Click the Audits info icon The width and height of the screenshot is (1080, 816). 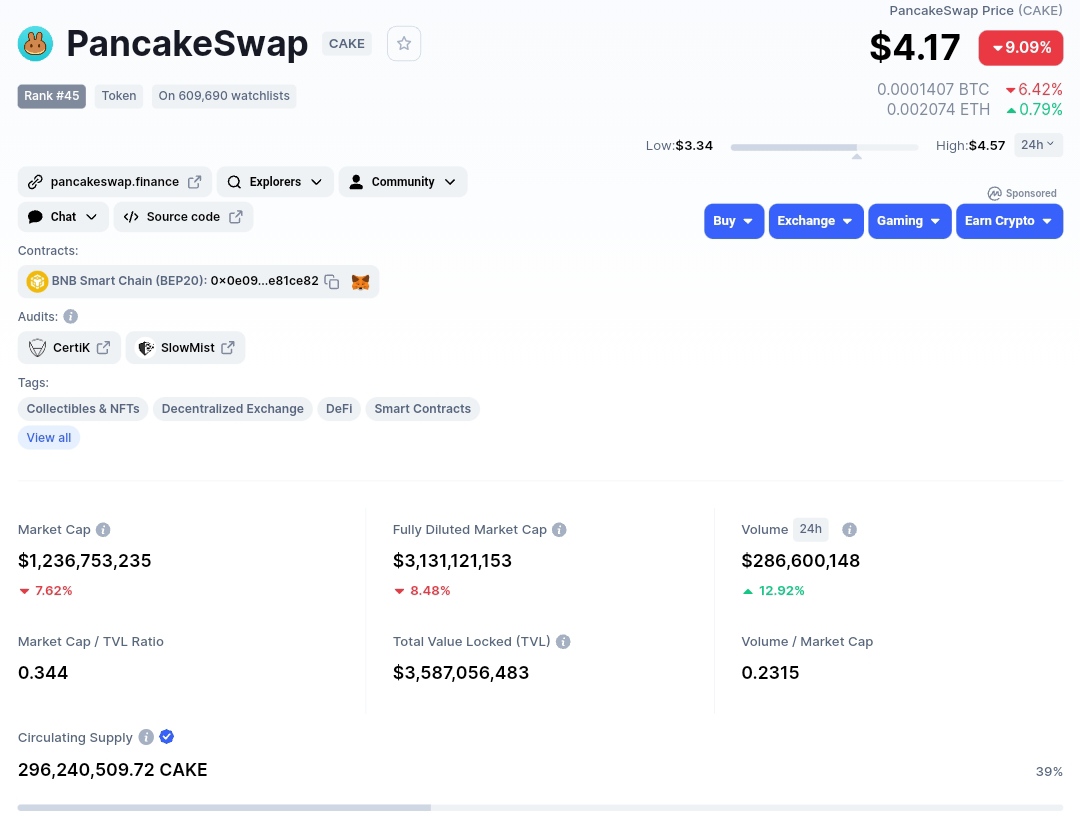(x=71, y=316)
